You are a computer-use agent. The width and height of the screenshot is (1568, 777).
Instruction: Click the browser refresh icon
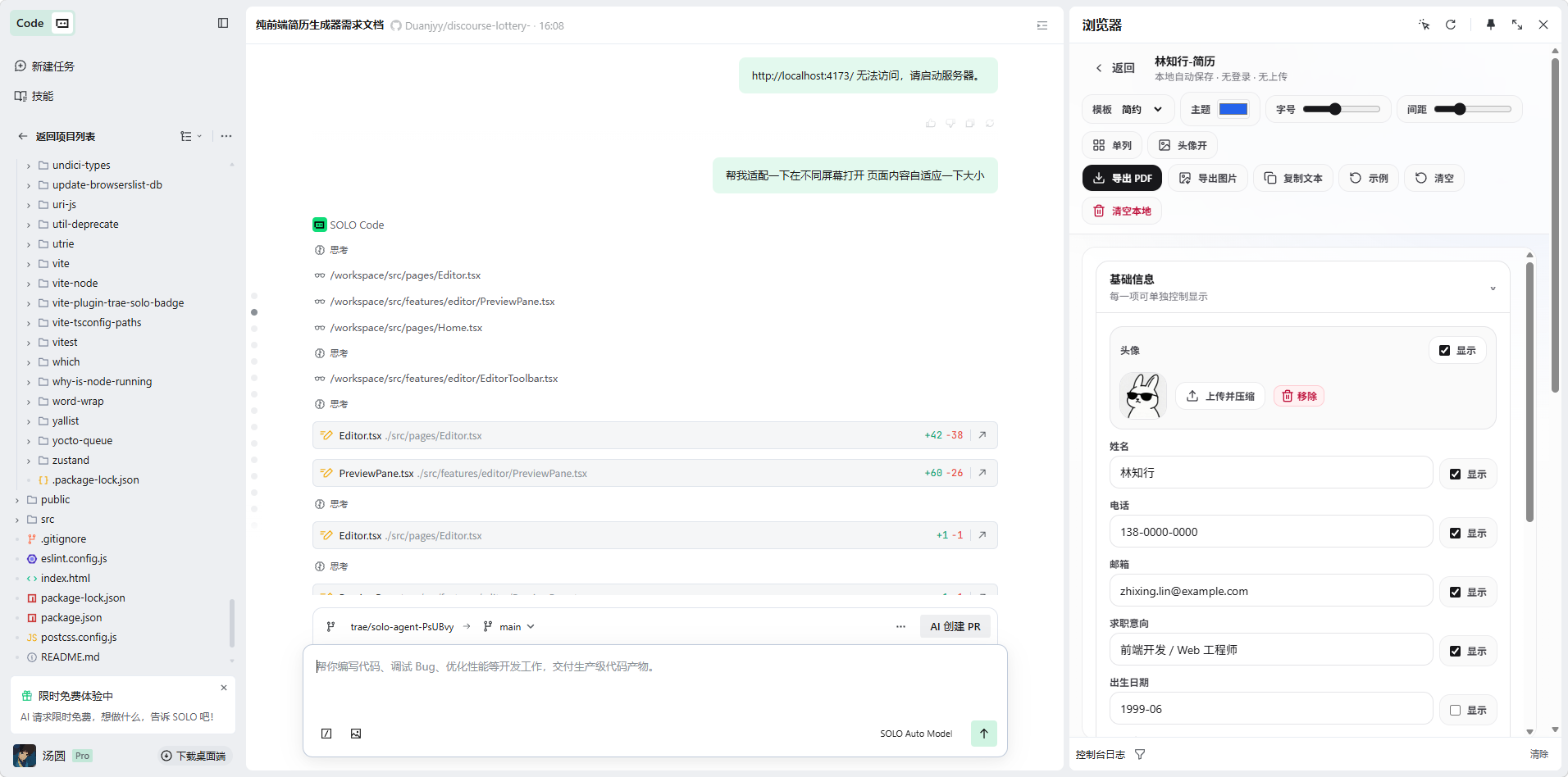point(1450,25)
